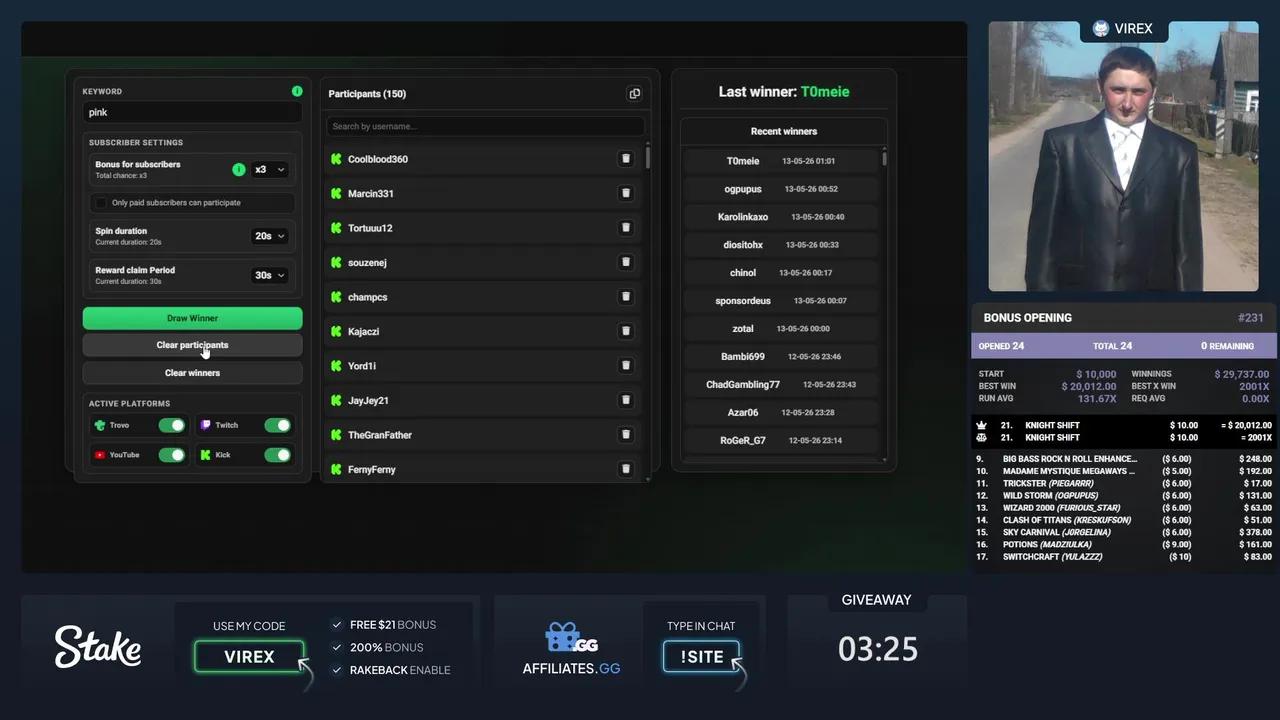Remove champcs via its trash icon
This screenshot has height=720, width=1280.
626,297
